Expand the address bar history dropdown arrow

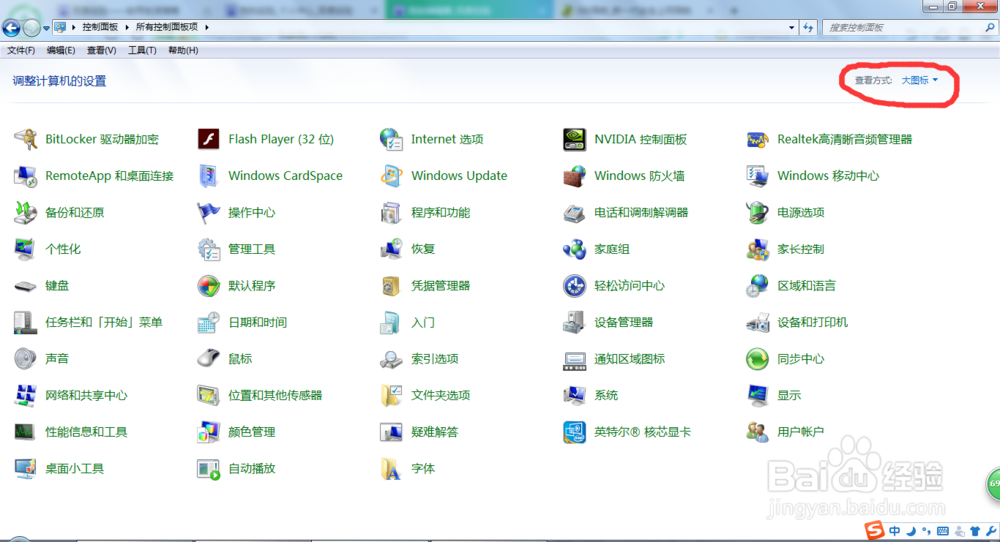(791, 27)
